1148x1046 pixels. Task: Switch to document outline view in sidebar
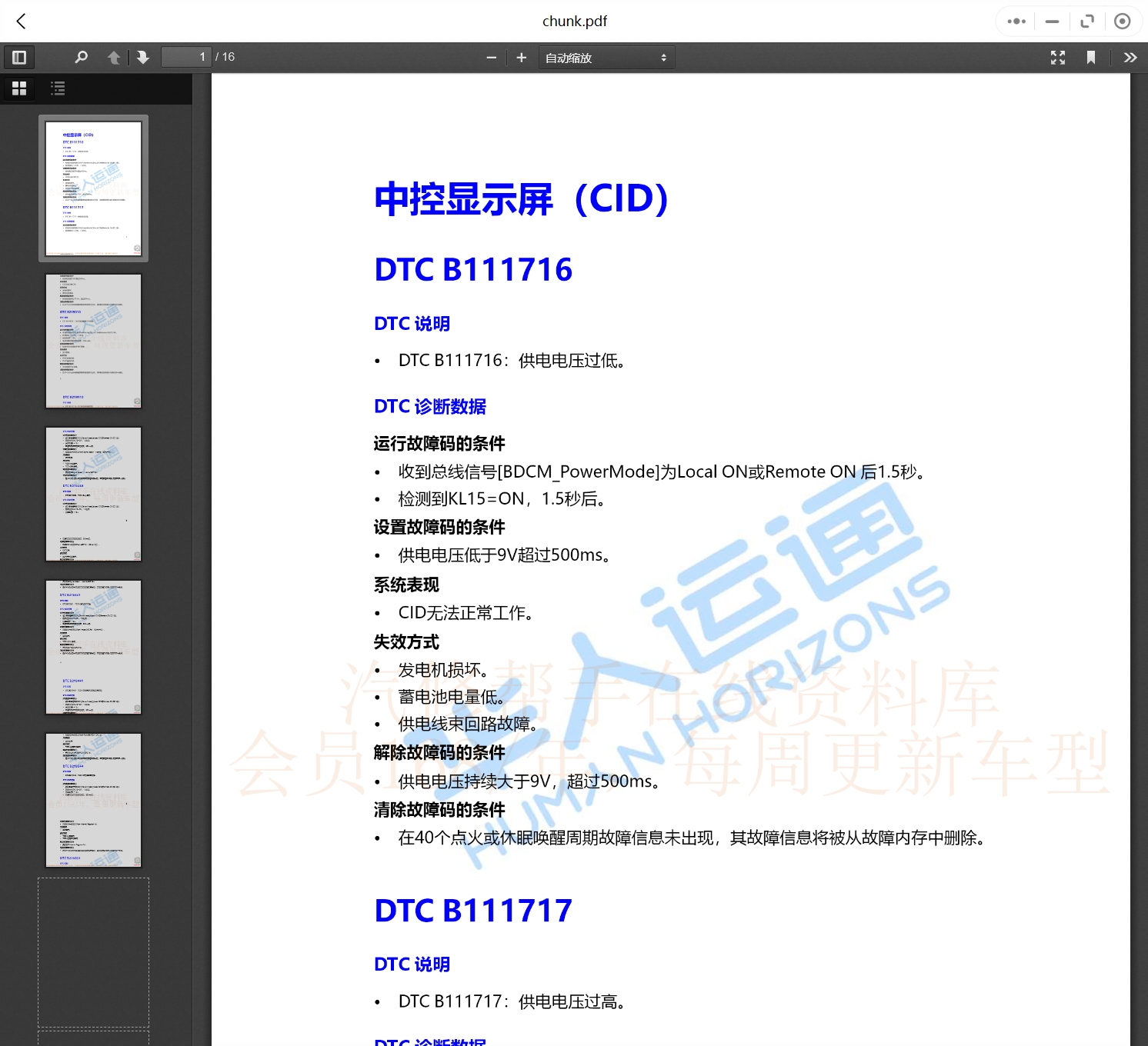(57, 88)
